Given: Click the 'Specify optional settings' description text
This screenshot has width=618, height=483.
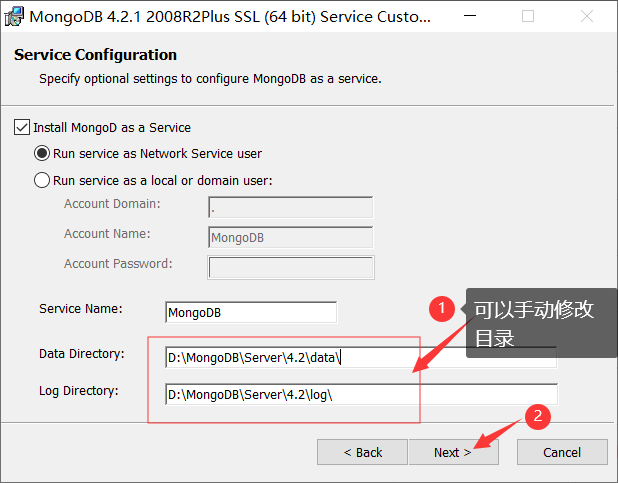Looking at the screenshot, I should coord(210,79).
